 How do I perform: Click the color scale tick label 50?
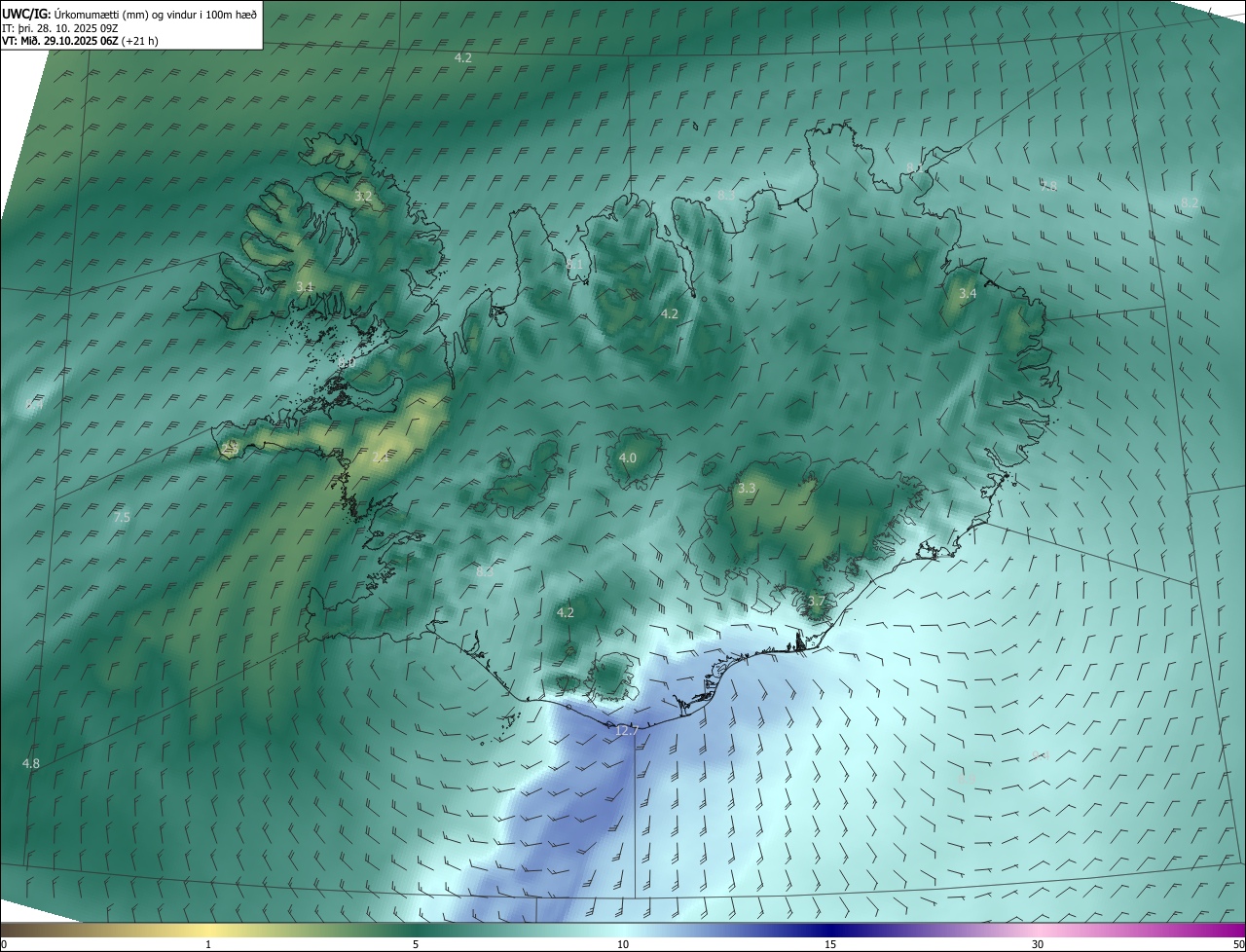point(1238,944)
